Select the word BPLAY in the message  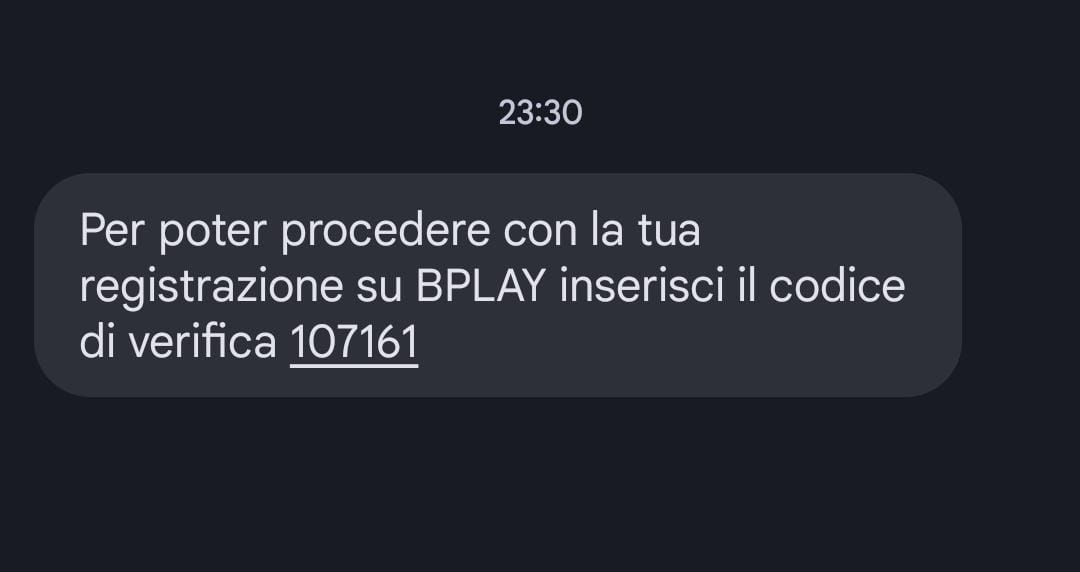coord(480,287)
